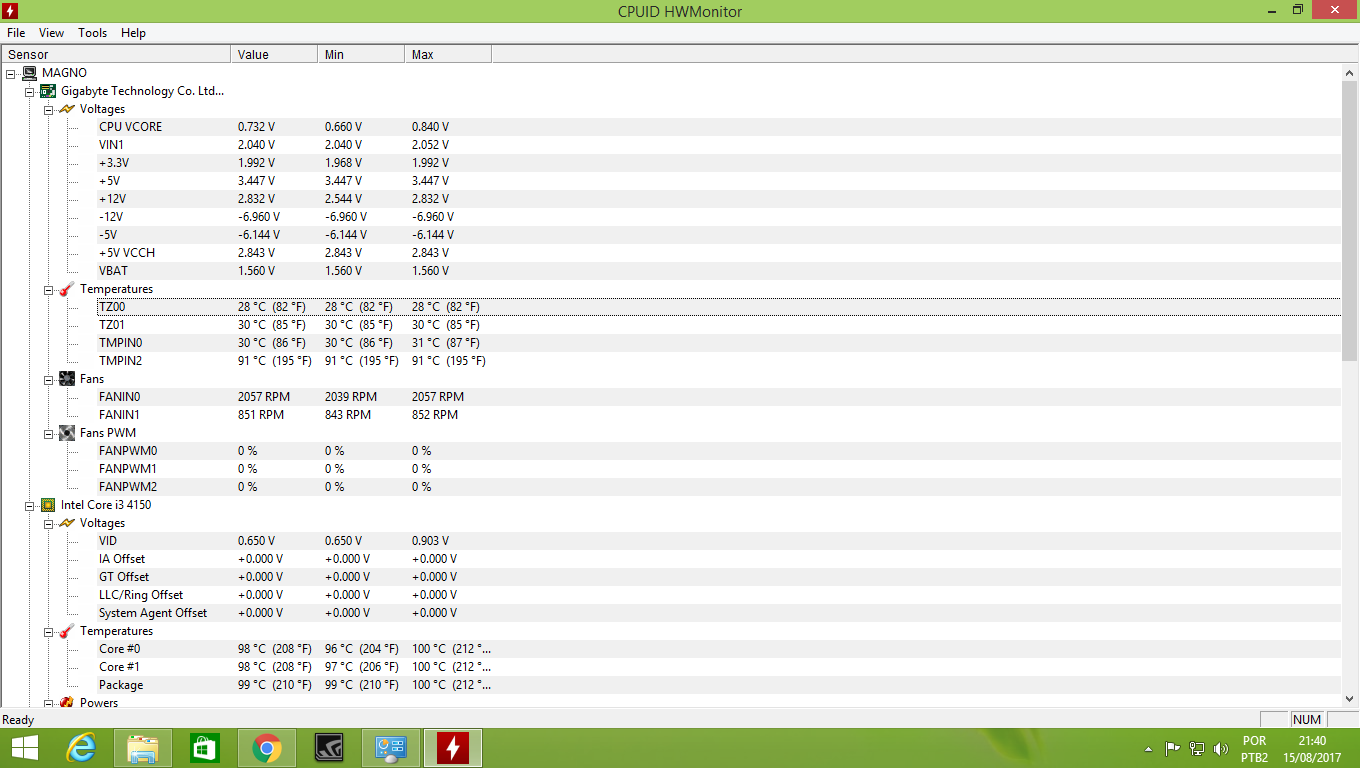The image size is (1360, 768).
Task: Collapse the Temperatures node under Intel Core i3
Action: tap(49, 631)
